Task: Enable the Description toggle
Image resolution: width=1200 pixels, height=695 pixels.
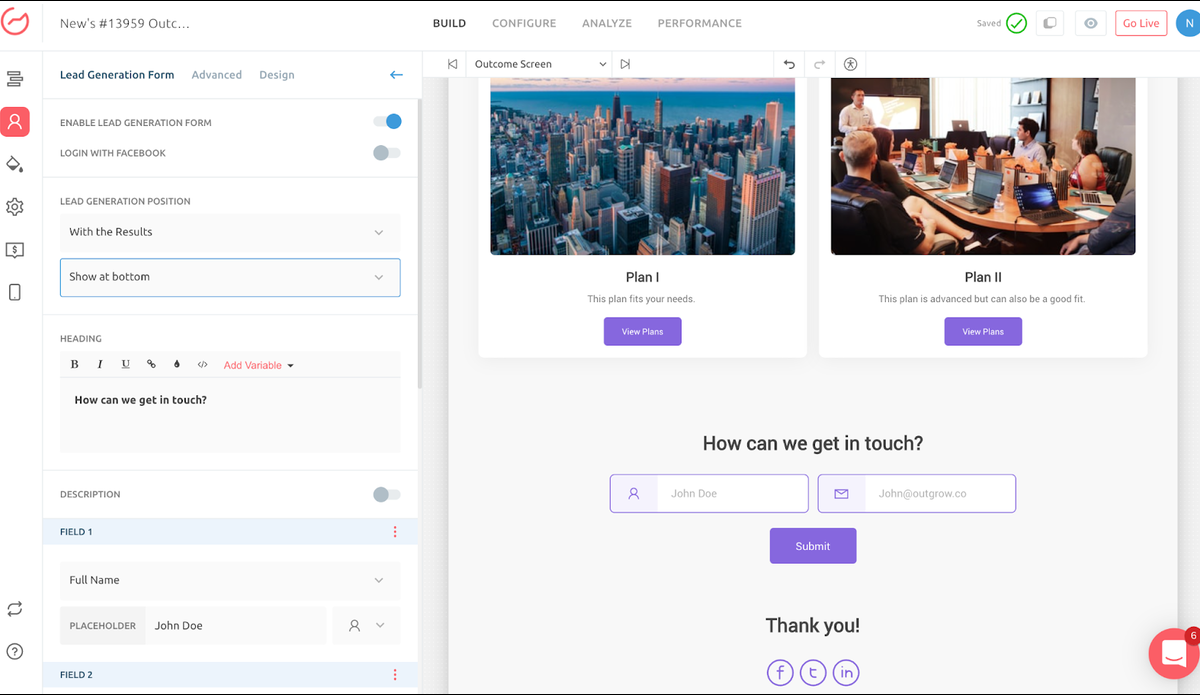Action: (x=387, y=494)
